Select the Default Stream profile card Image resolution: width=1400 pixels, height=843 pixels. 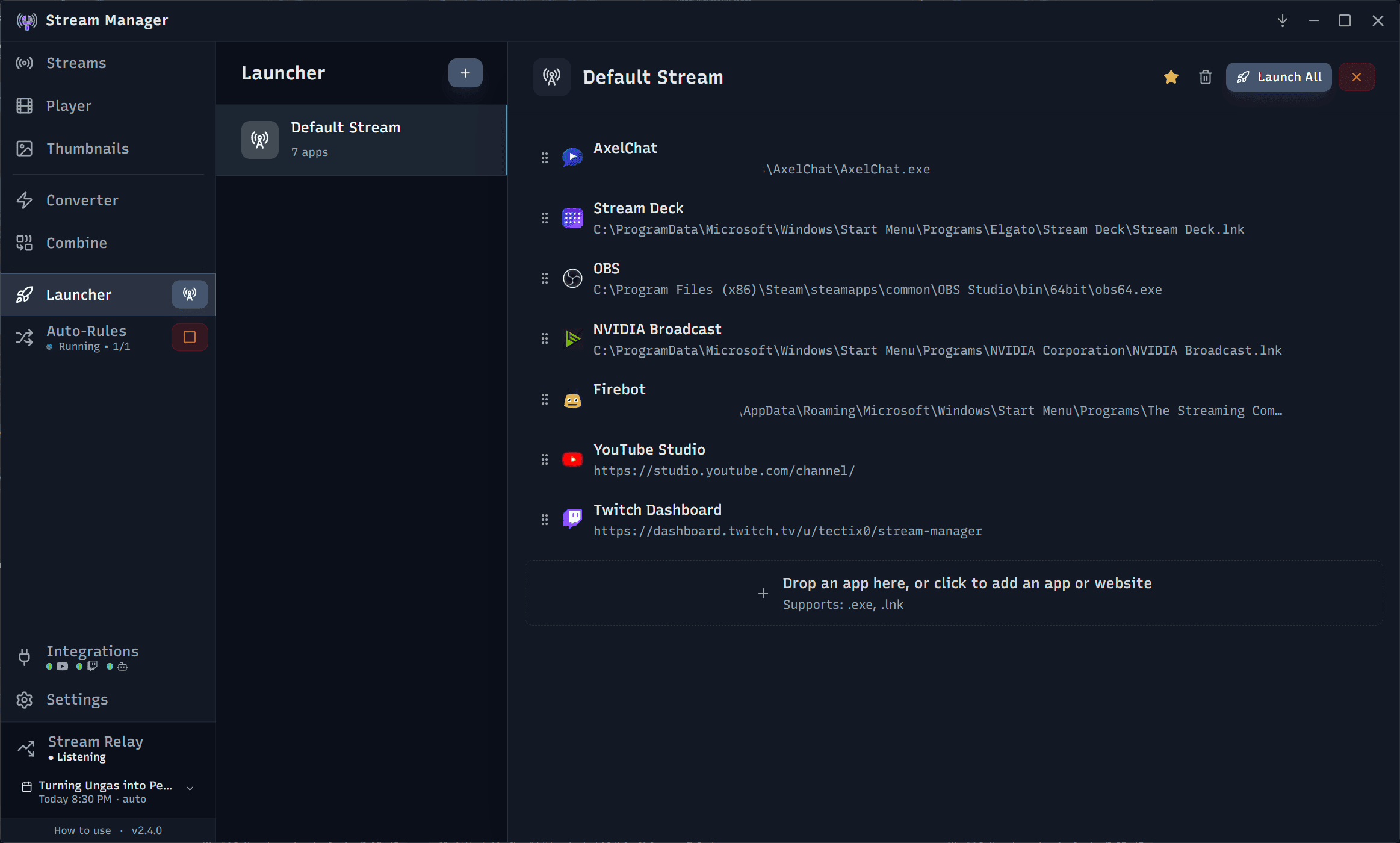(x=361, y=140)
